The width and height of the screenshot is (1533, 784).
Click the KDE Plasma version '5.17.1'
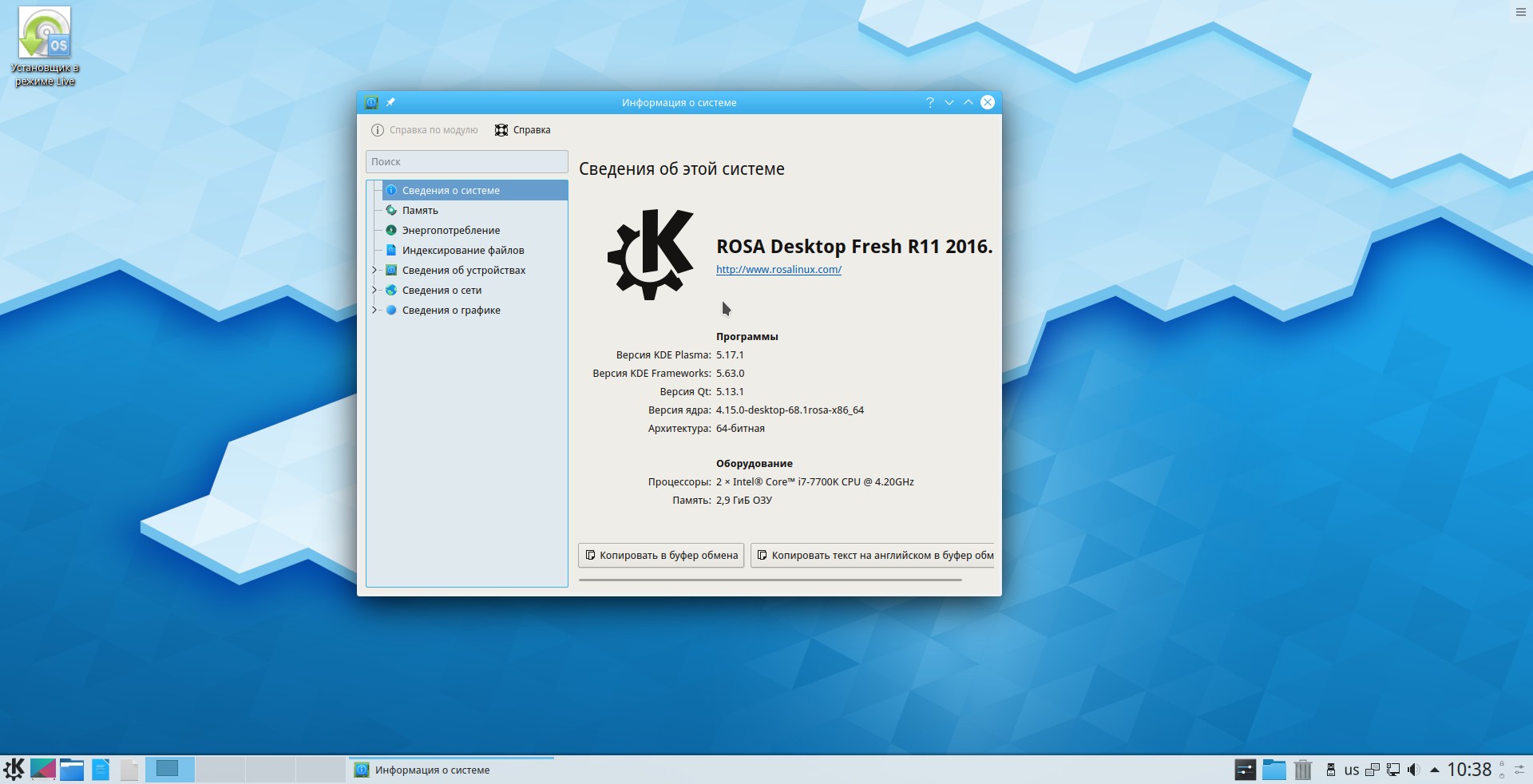[730, 355]
